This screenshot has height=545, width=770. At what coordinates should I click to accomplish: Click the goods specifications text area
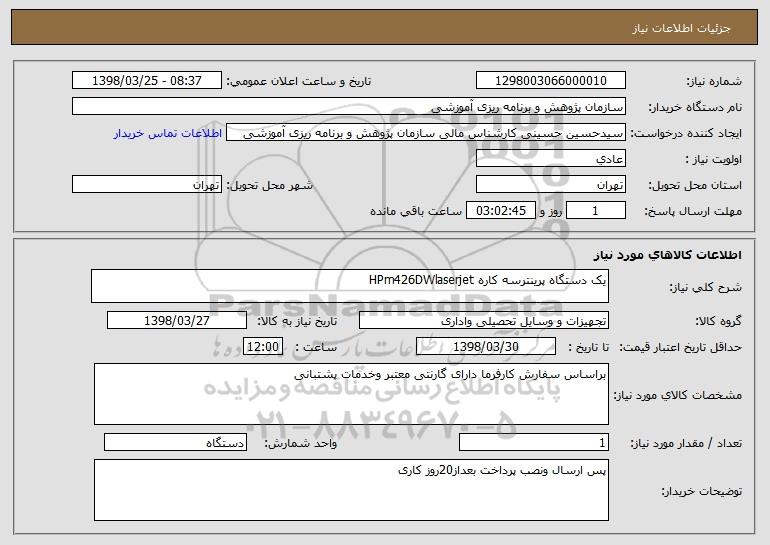(x=351, y=394)
